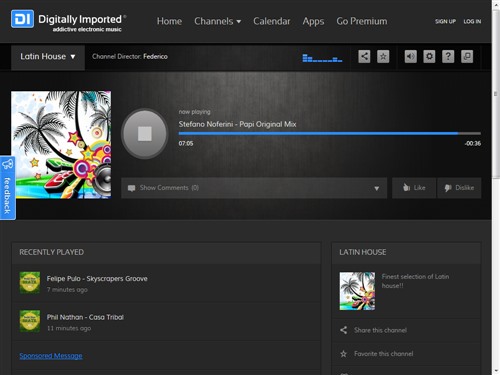Click star icon beside Favorite this channel
The width and height of the screenshot is (500, 375).
click(344, 354)
